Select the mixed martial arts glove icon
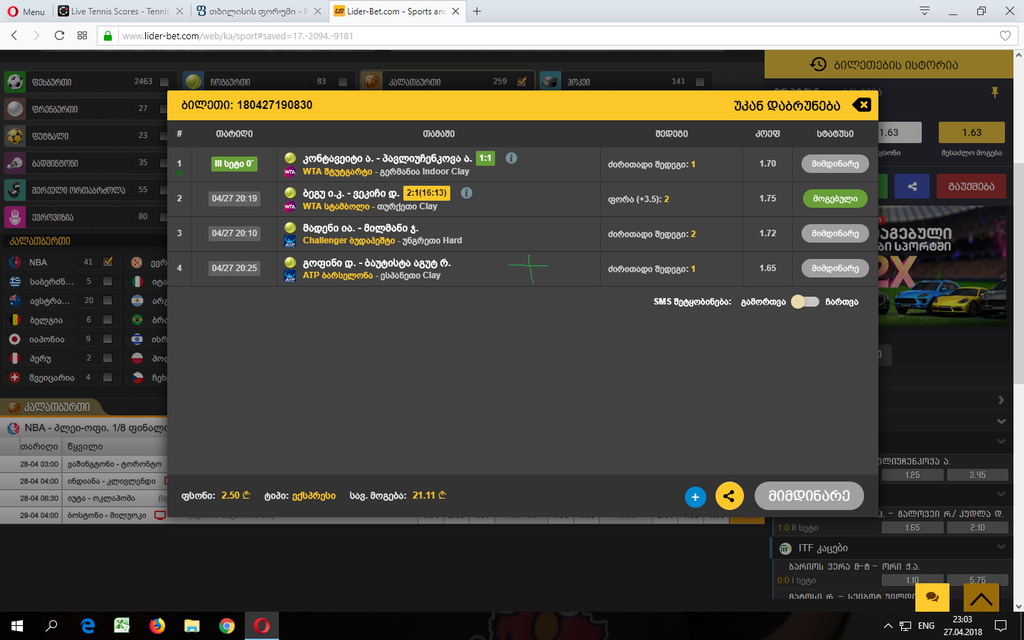Image resolution: width=1024 pixels, height=640 pixels. click(x=15, y=190)
